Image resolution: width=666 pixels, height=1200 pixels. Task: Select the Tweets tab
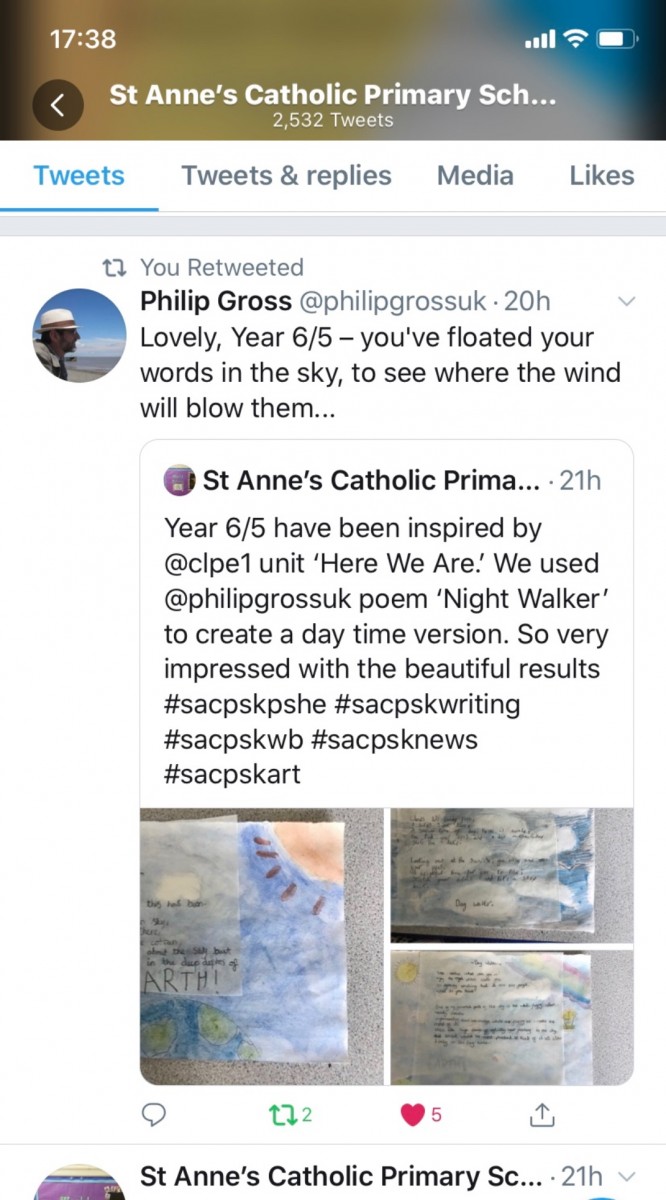point(79,176)
